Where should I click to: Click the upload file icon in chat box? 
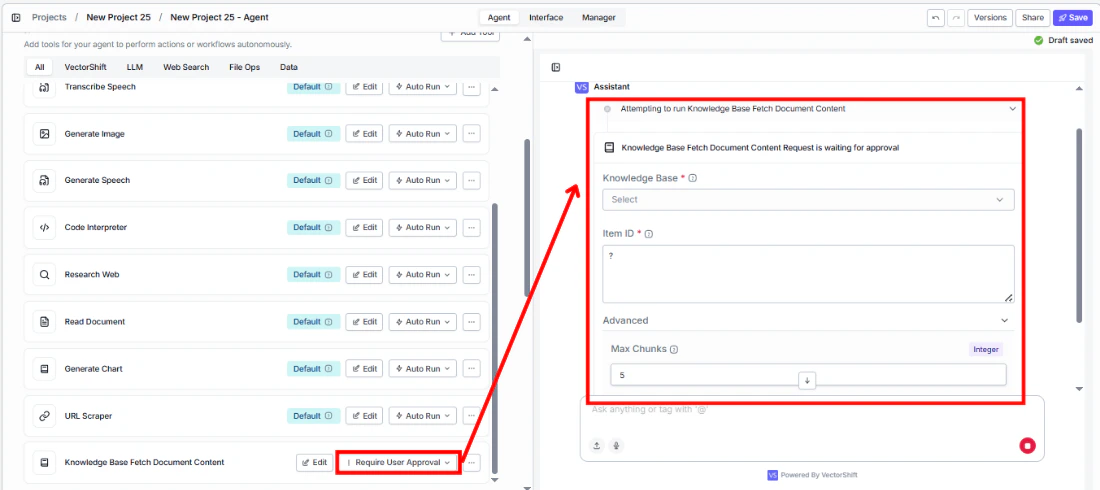[597, 445]
